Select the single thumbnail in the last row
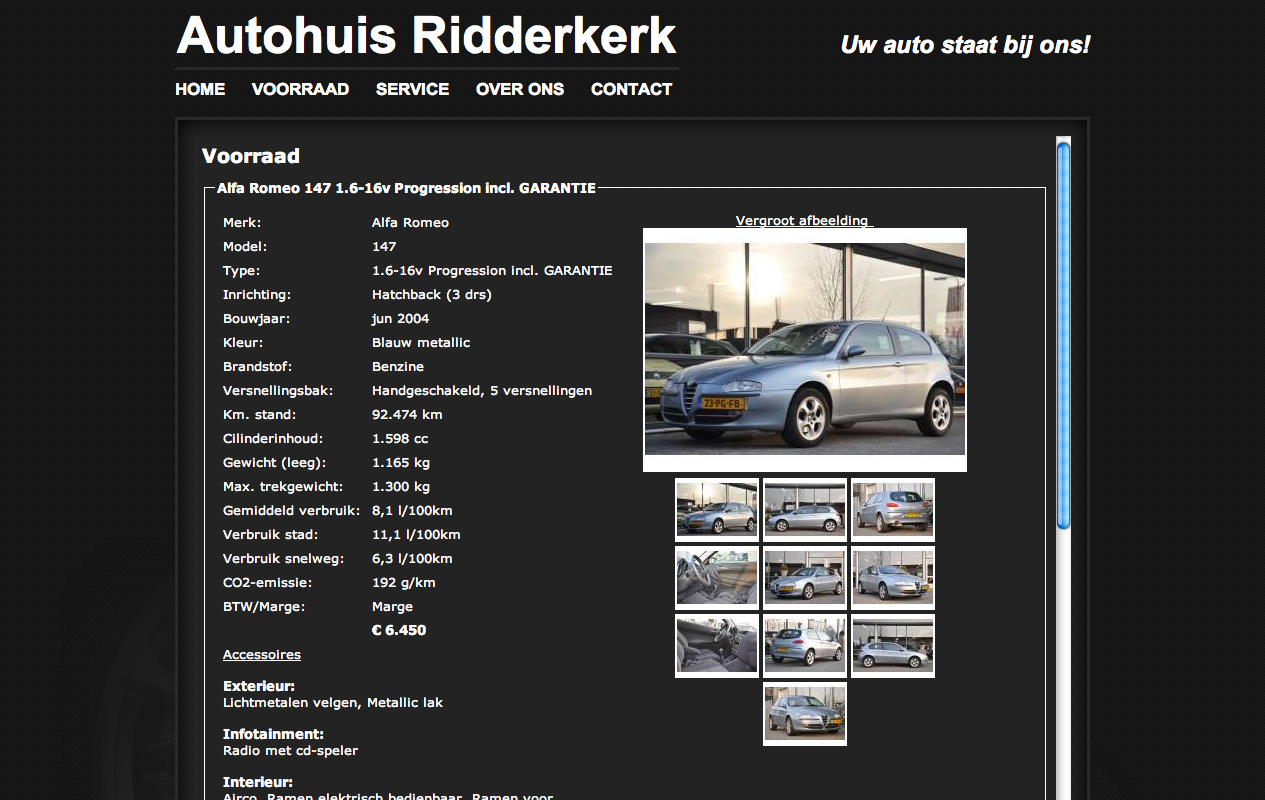Viewport: 1265px width, 800px height. click(x=805, y=714)
